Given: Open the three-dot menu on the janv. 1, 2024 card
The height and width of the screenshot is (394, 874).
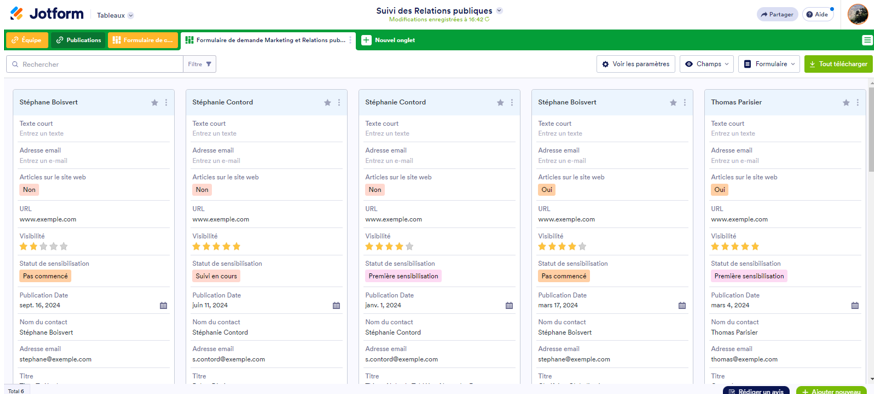Looking at the screenshot, I should click(x=512, y=103).
